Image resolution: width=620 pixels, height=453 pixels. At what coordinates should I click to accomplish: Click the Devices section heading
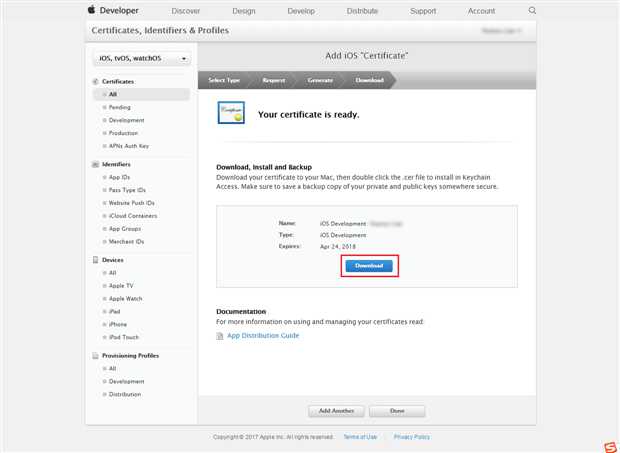tap(113, 260)
